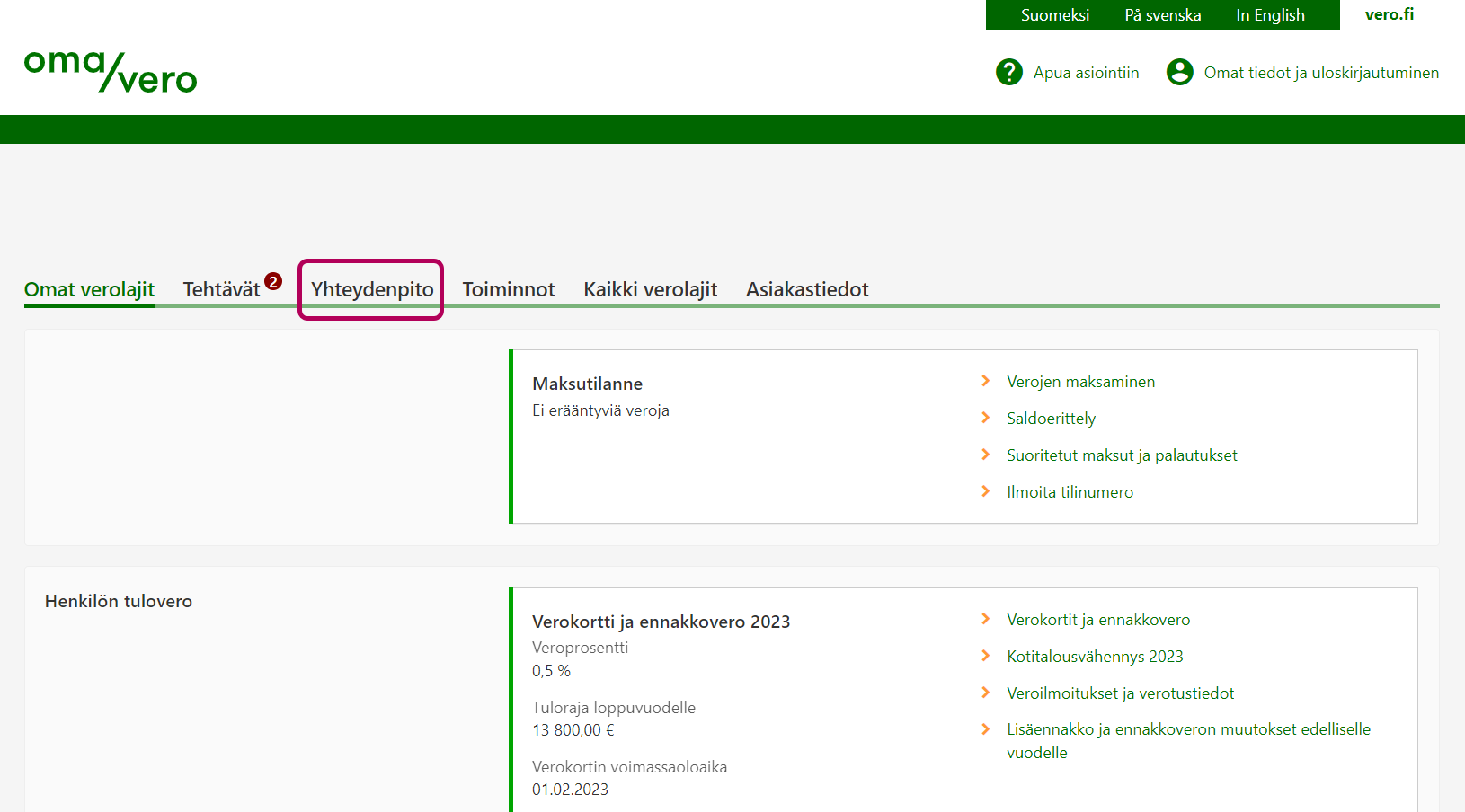Click the OmaVero logo
The image size is (1465, 812).
(110, 71)
